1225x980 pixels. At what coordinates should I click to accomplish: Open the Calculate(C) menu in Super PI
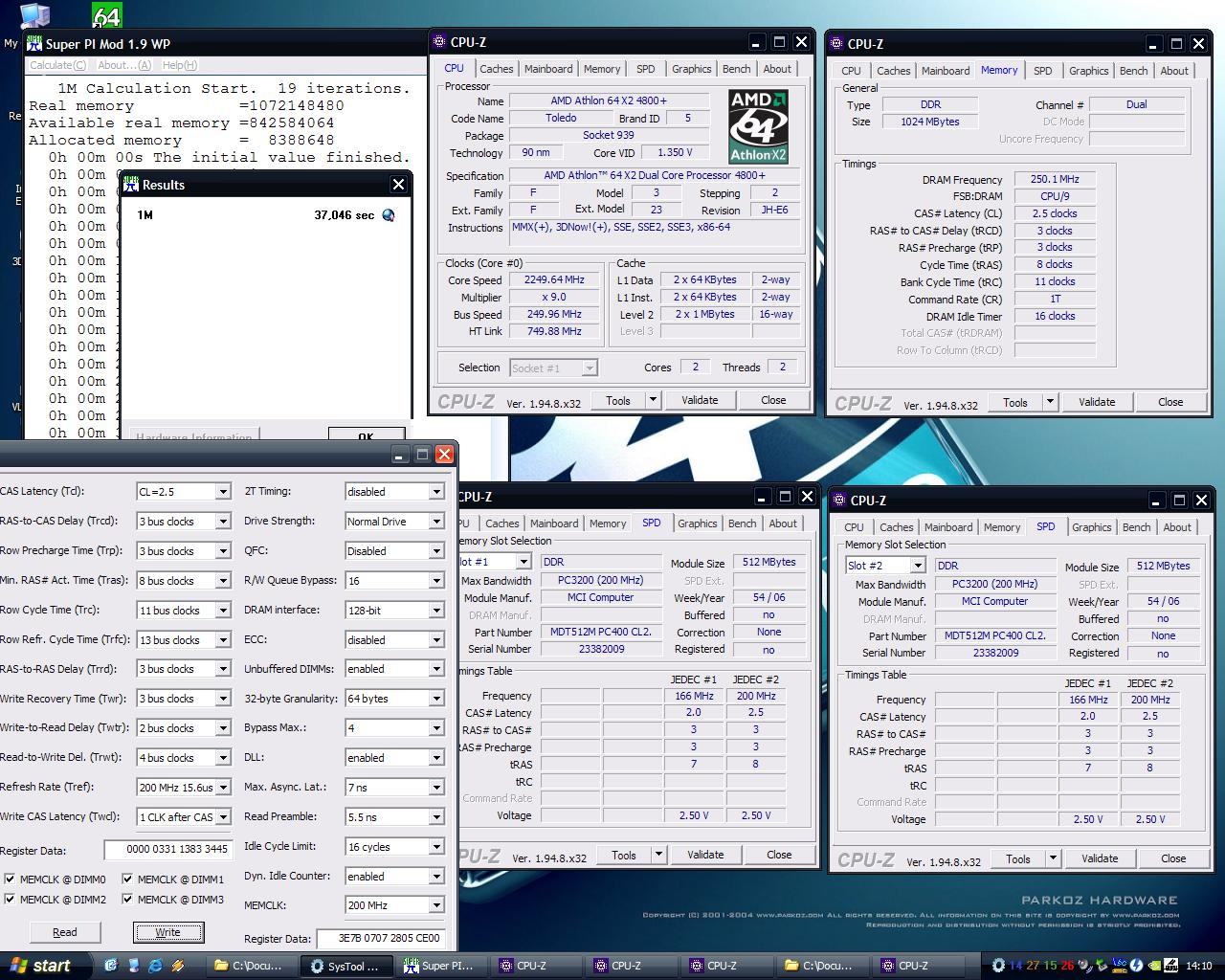tap(57, 65)
